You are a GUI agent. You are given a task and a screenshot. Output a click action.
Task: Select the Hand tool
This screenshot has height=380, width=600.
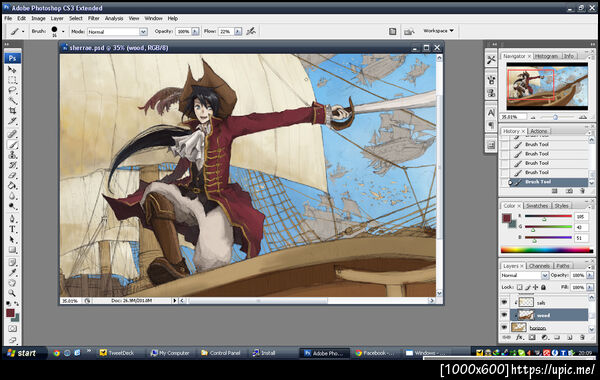click(x=12, y=283)
